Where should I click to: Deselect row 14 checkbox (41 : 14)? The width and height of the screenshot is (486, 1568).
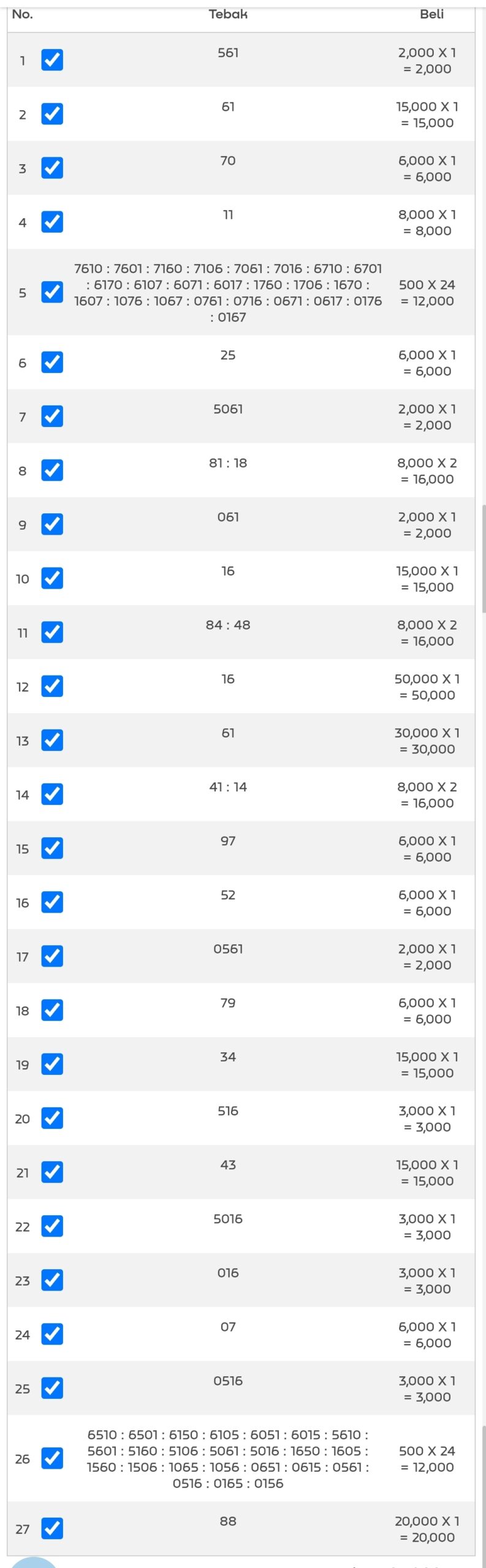pyautogui.click(x=52, y=794)
